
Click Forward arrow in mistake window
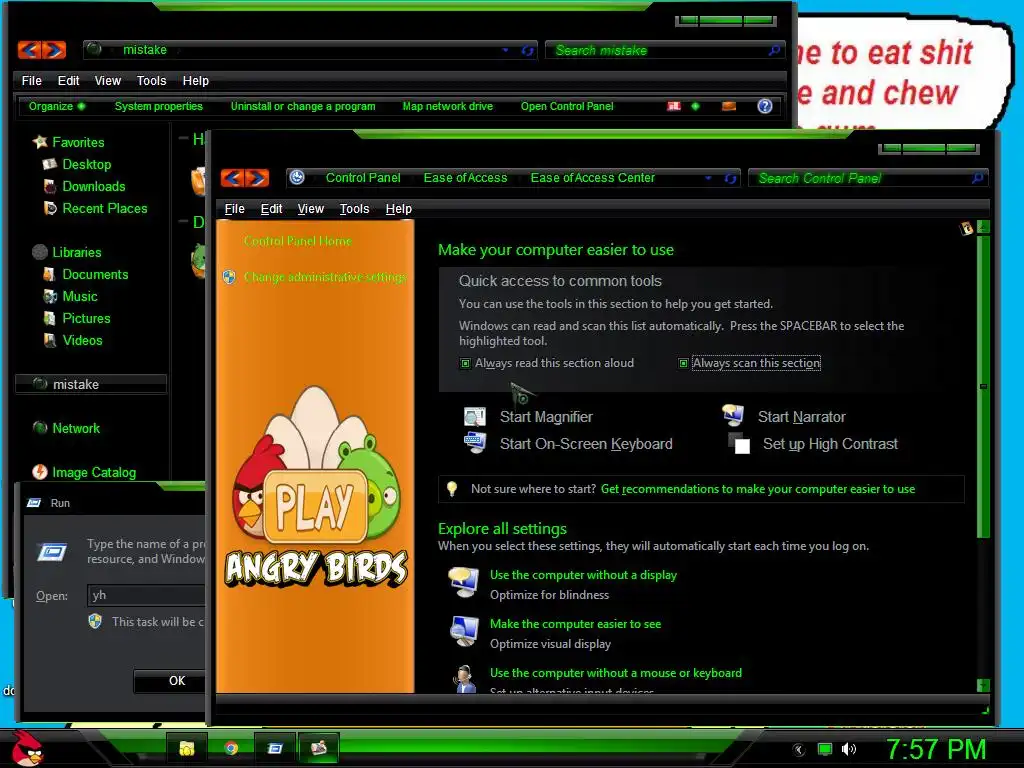(x=54, y=50)
